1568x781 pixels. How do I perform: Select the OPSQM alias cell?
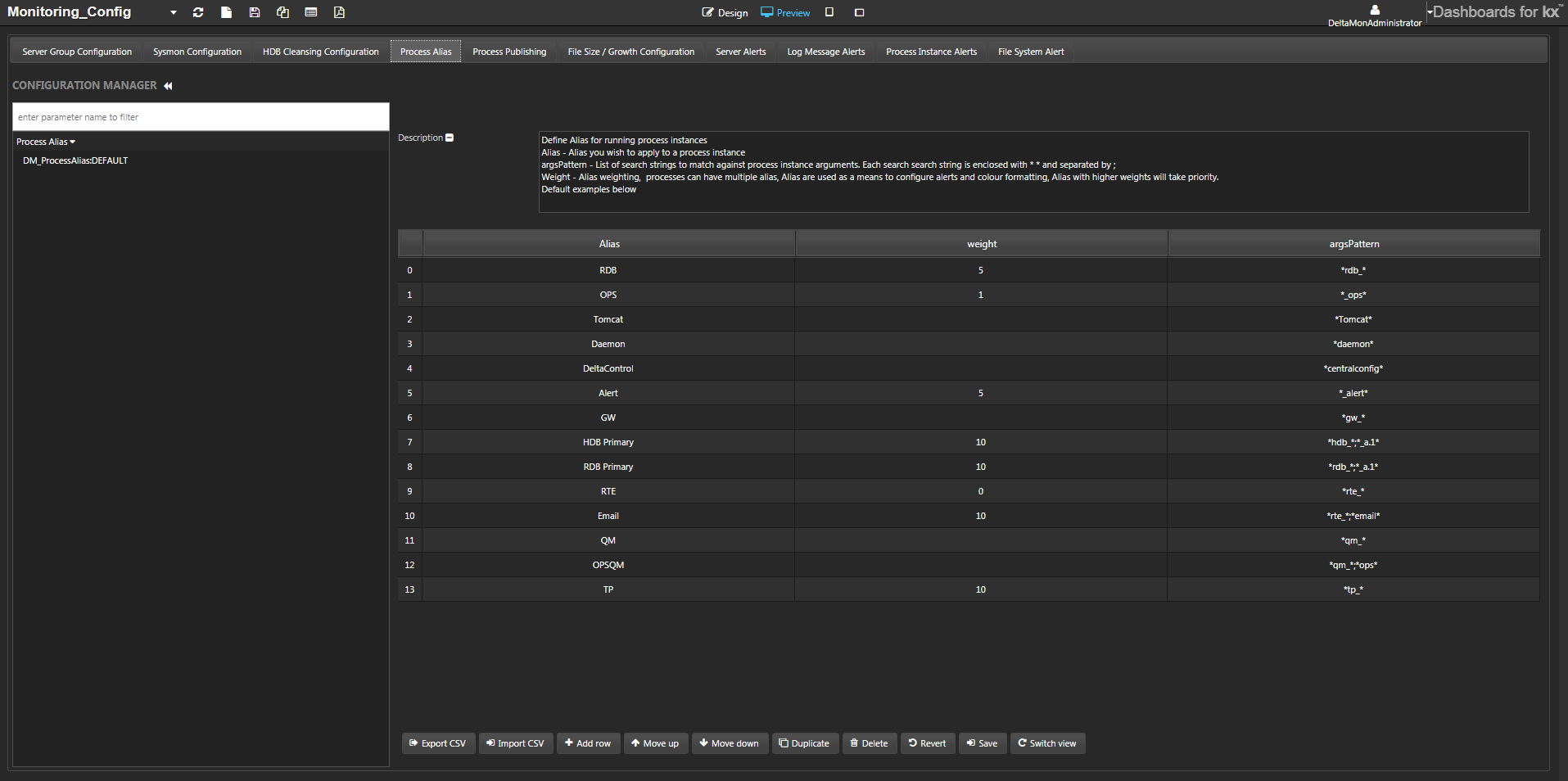click(608, 565)
